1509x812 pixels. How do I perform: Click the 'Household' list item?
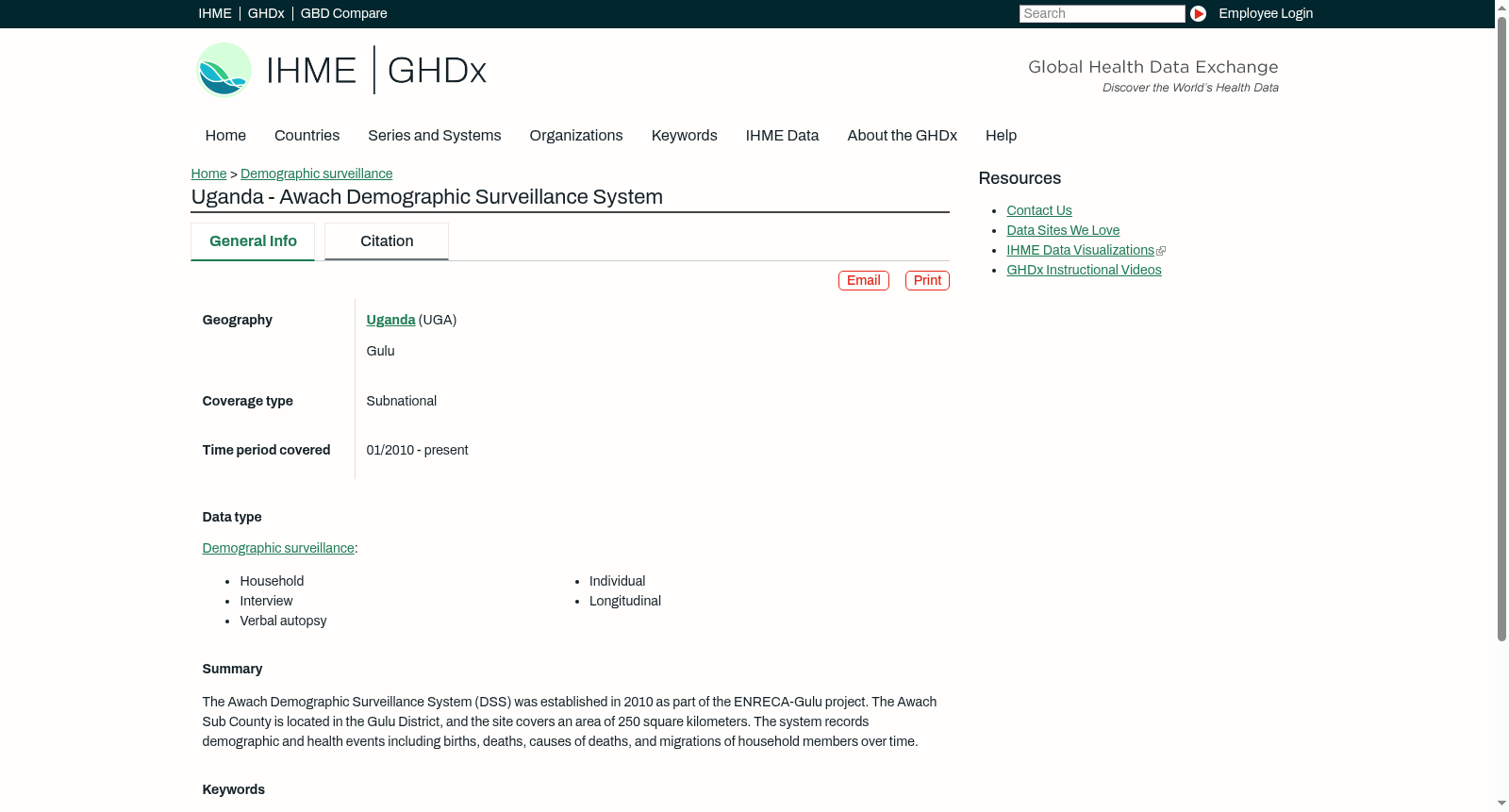[272, 581]
